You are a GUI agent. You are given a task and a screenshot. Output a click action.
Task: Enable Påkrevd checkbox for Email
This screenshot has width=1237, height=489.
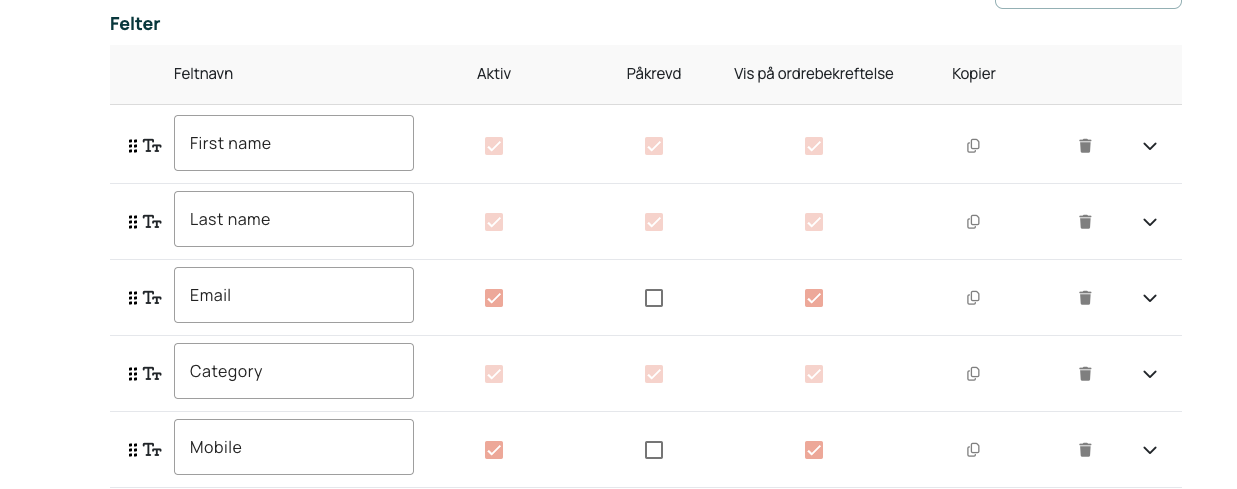coord(654,298)
